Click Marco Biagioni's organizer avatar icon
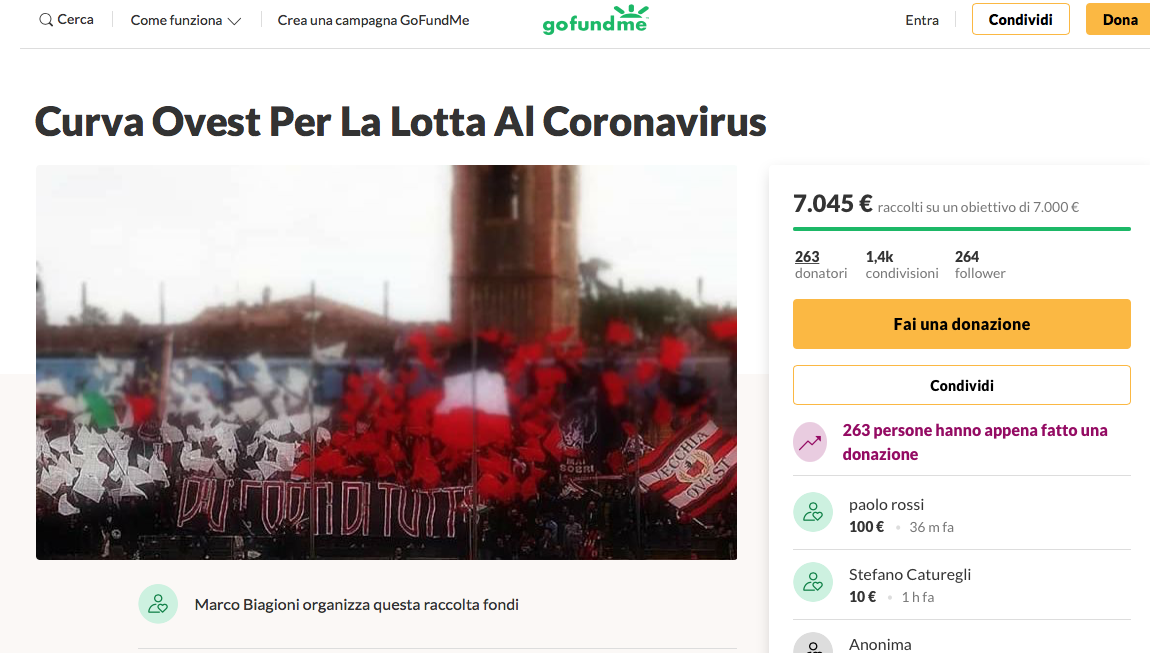 158,604
